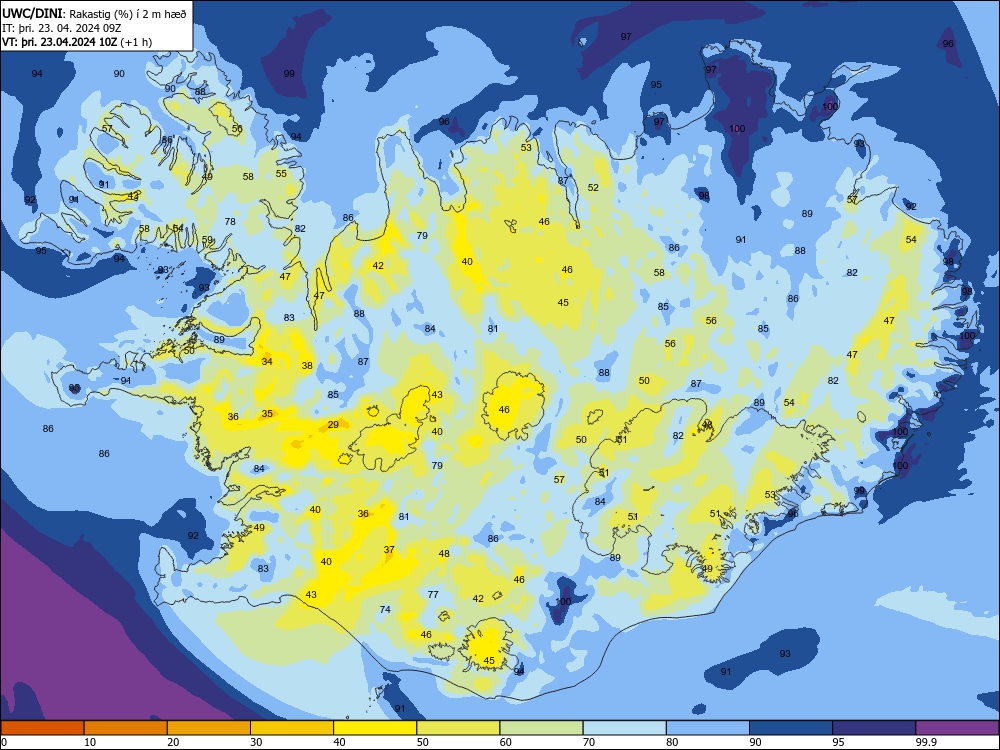Screen dimensions: 1000x750
Task: Choose the yellow-green 60–70 legend swatch
Action: [x=541, y=728]
